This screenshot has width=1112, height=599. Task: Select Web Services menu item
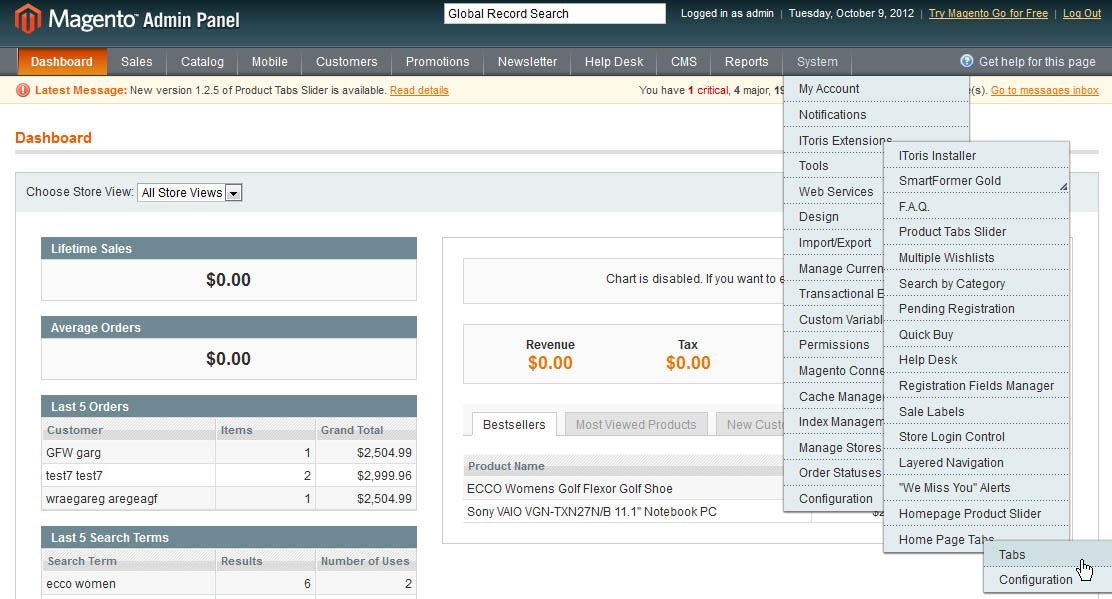[834, 191]
